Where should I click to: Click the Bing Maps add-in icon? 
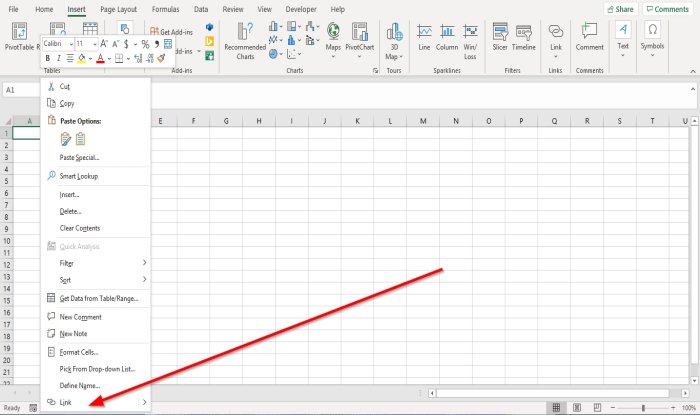coord(209,42)
